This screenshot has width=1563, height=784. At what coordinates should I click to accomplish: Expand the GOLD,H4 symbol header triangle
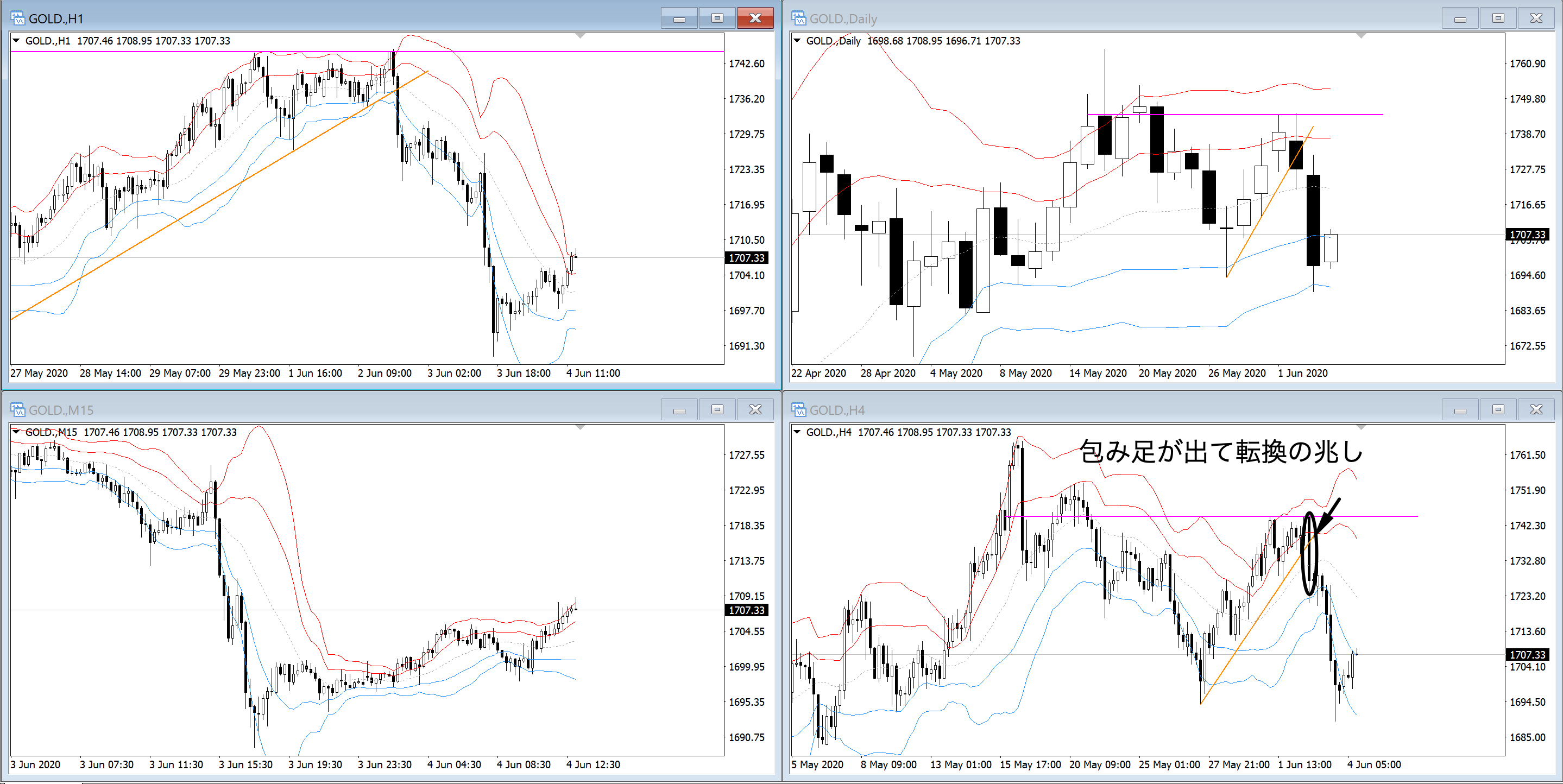797,432
